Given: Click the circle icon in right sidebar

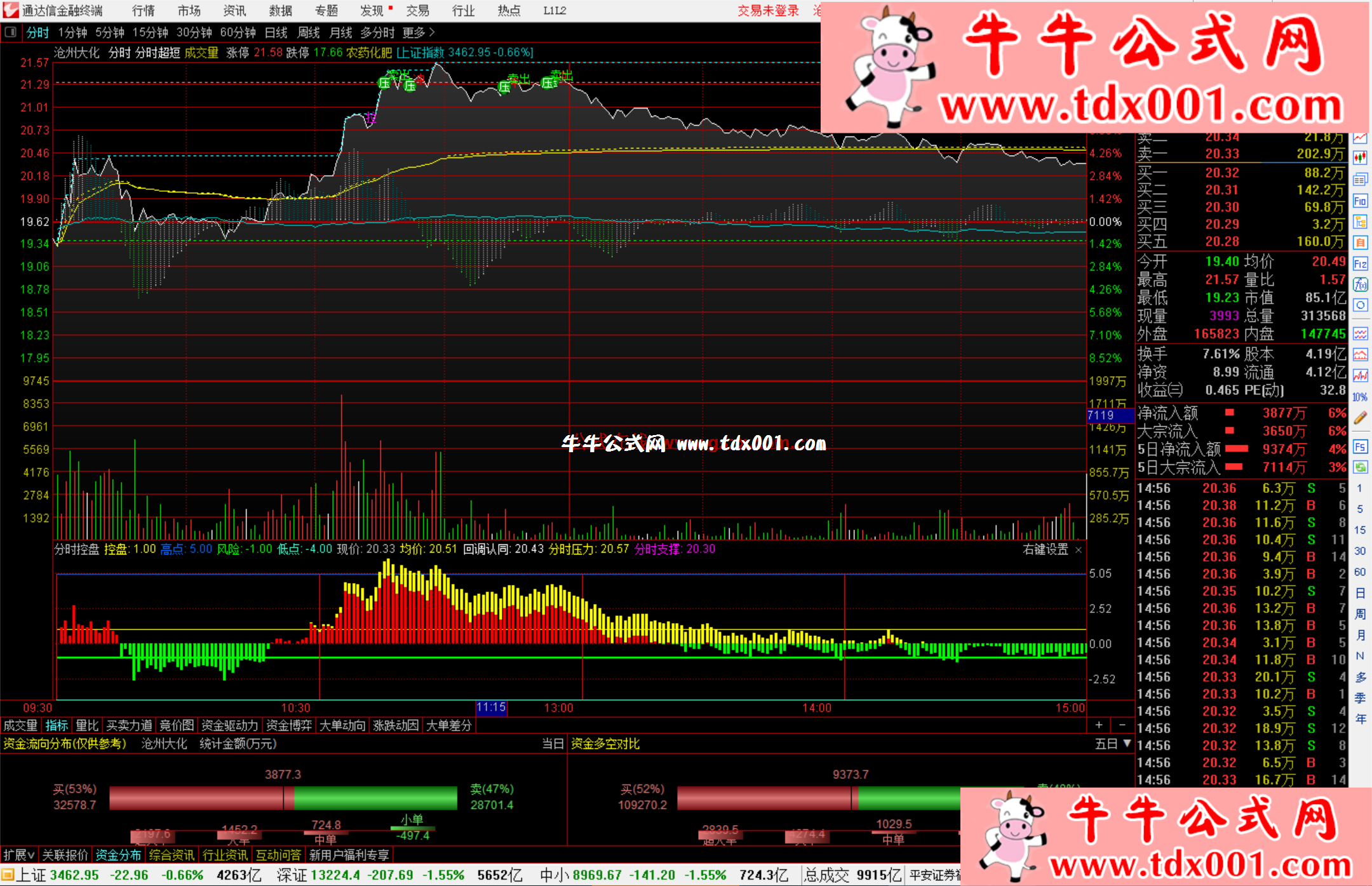Looking at the screenshot, I should pos(1360,305).
